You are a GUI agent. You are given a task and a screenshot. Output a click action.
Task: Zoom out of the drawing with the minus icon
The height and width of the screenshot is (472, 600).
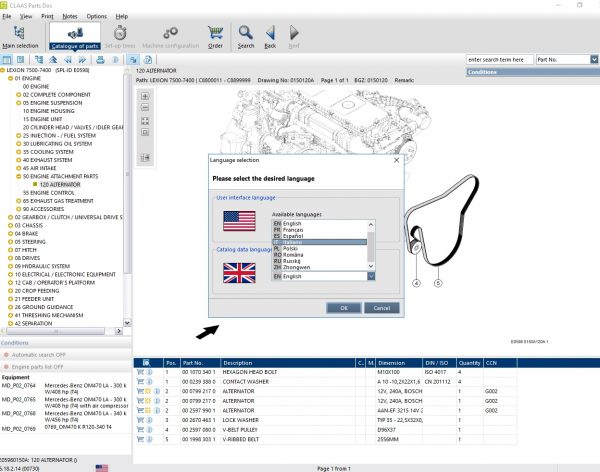click(145, 108)
